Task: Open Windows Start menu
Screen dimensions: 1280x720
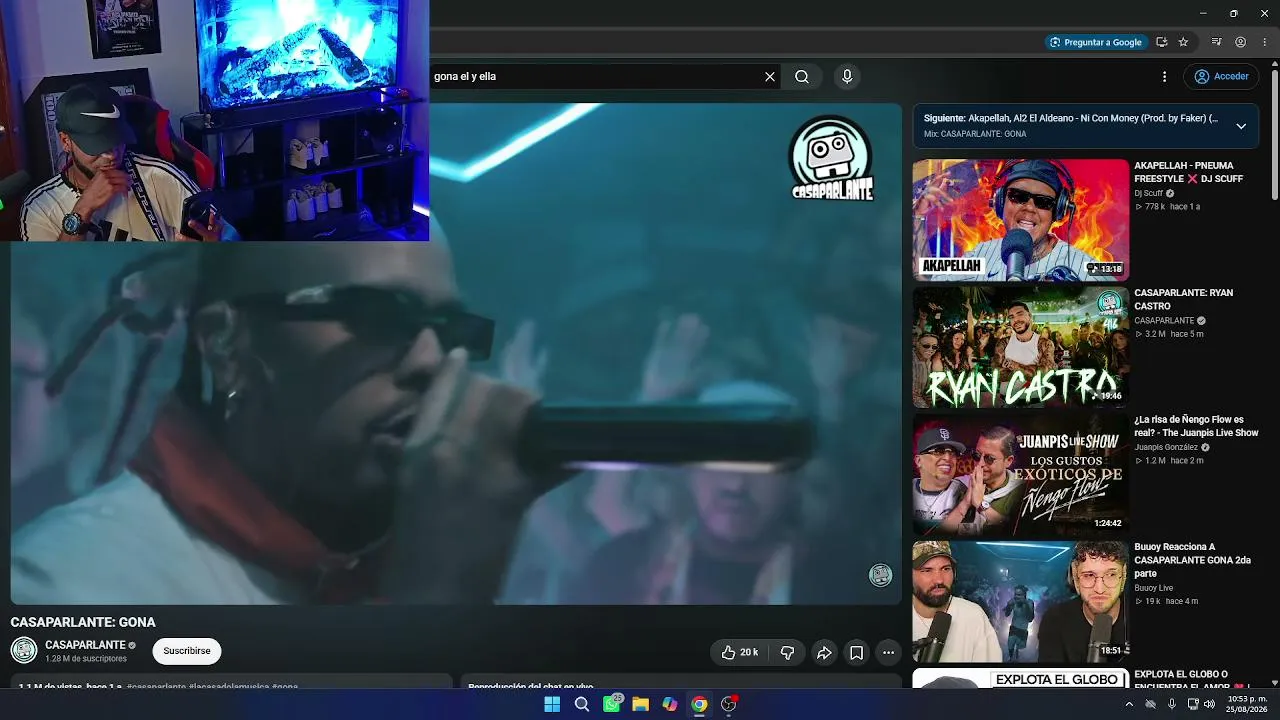Action: (552, 704)
